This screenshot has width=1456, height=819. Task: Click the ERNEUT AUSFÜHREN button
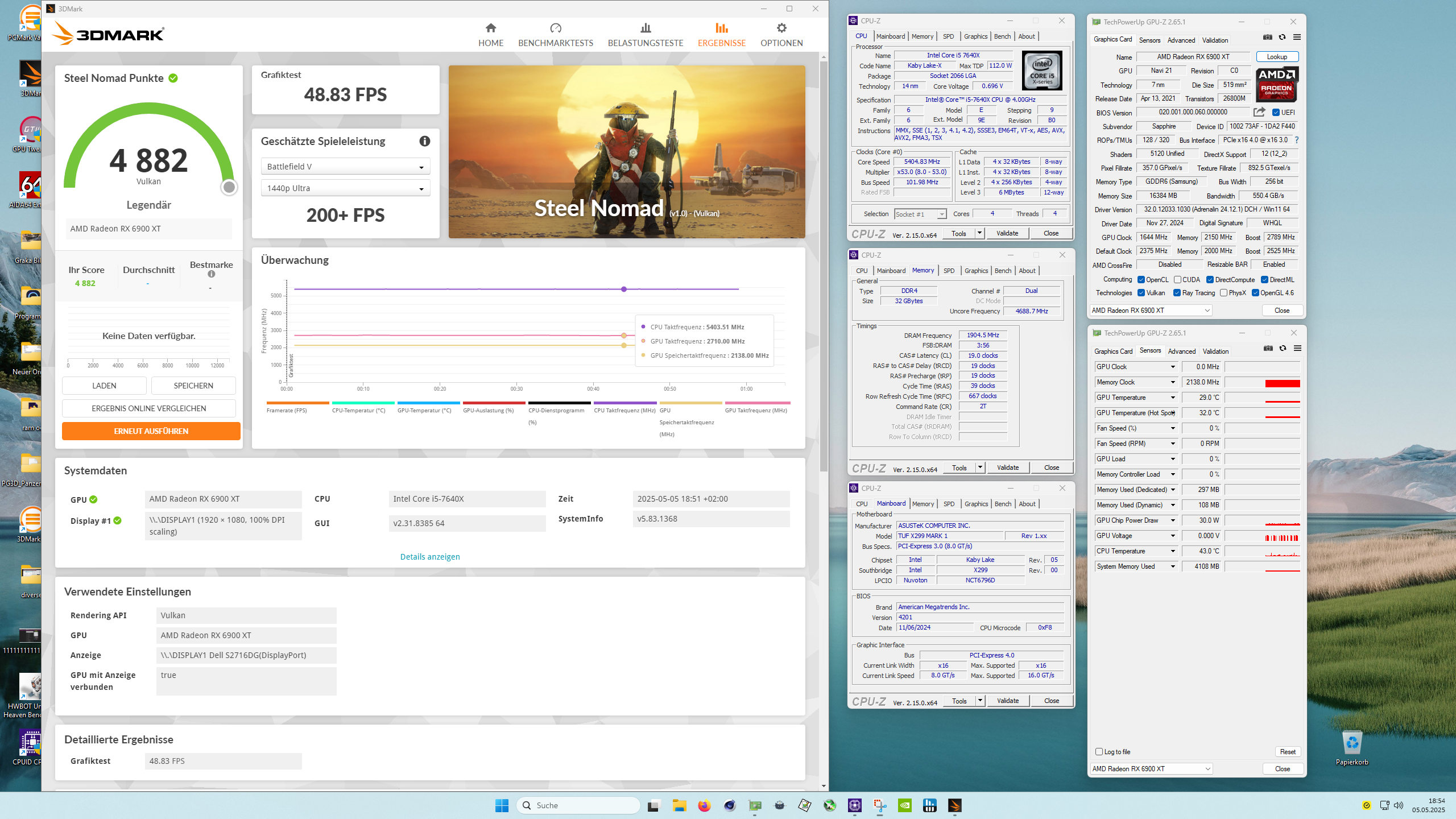151,431
